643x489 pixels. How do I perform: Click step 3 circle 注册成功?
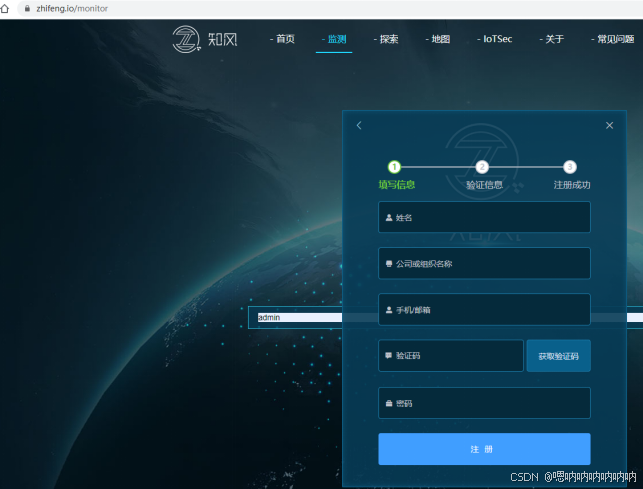(570, 167)
